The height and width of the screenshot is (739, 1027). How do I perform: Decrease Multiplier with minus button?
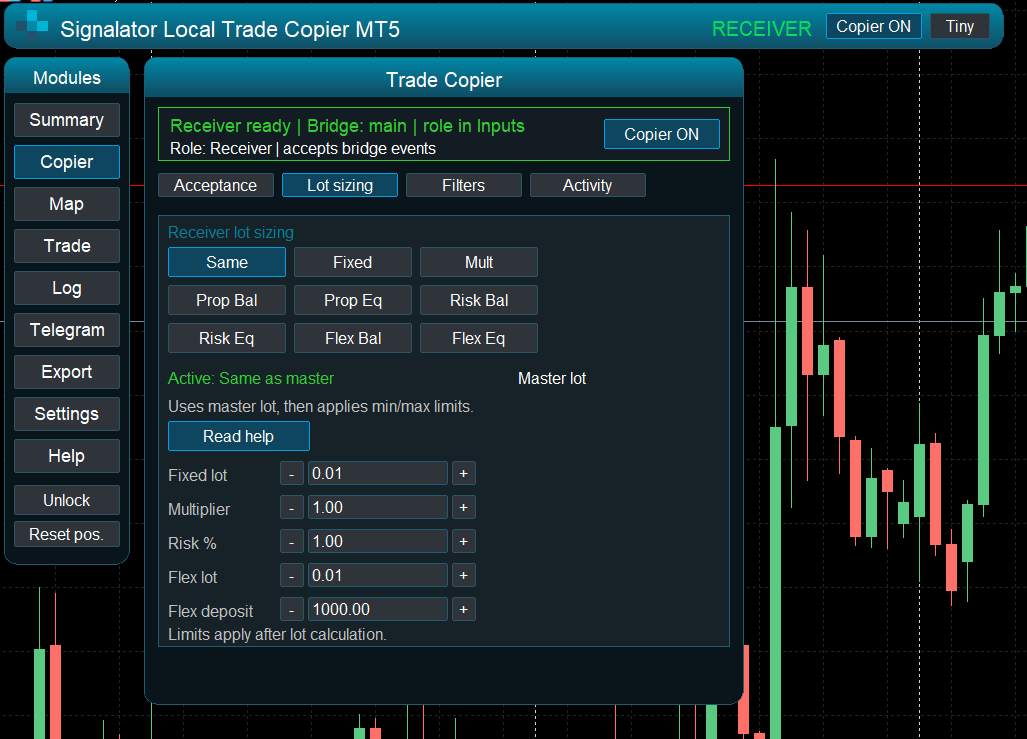coord(291,507)
